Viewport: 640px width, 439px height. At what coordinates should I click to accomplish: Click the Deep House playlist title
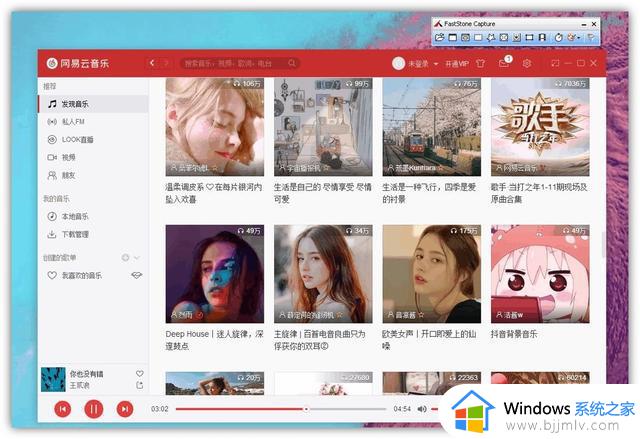(214, 340)
